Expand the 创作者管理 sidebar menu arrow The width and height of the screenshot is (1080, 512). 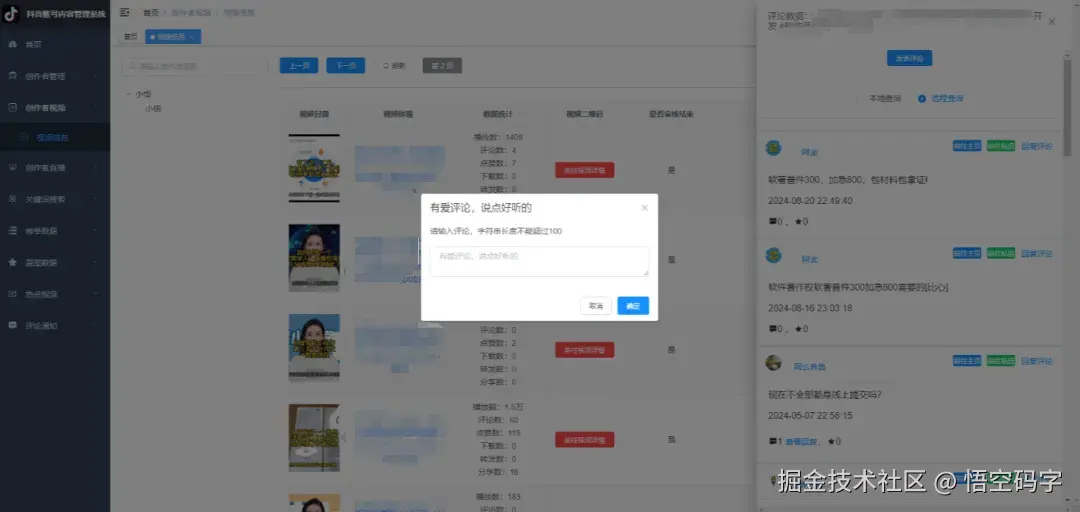point(96,76)
